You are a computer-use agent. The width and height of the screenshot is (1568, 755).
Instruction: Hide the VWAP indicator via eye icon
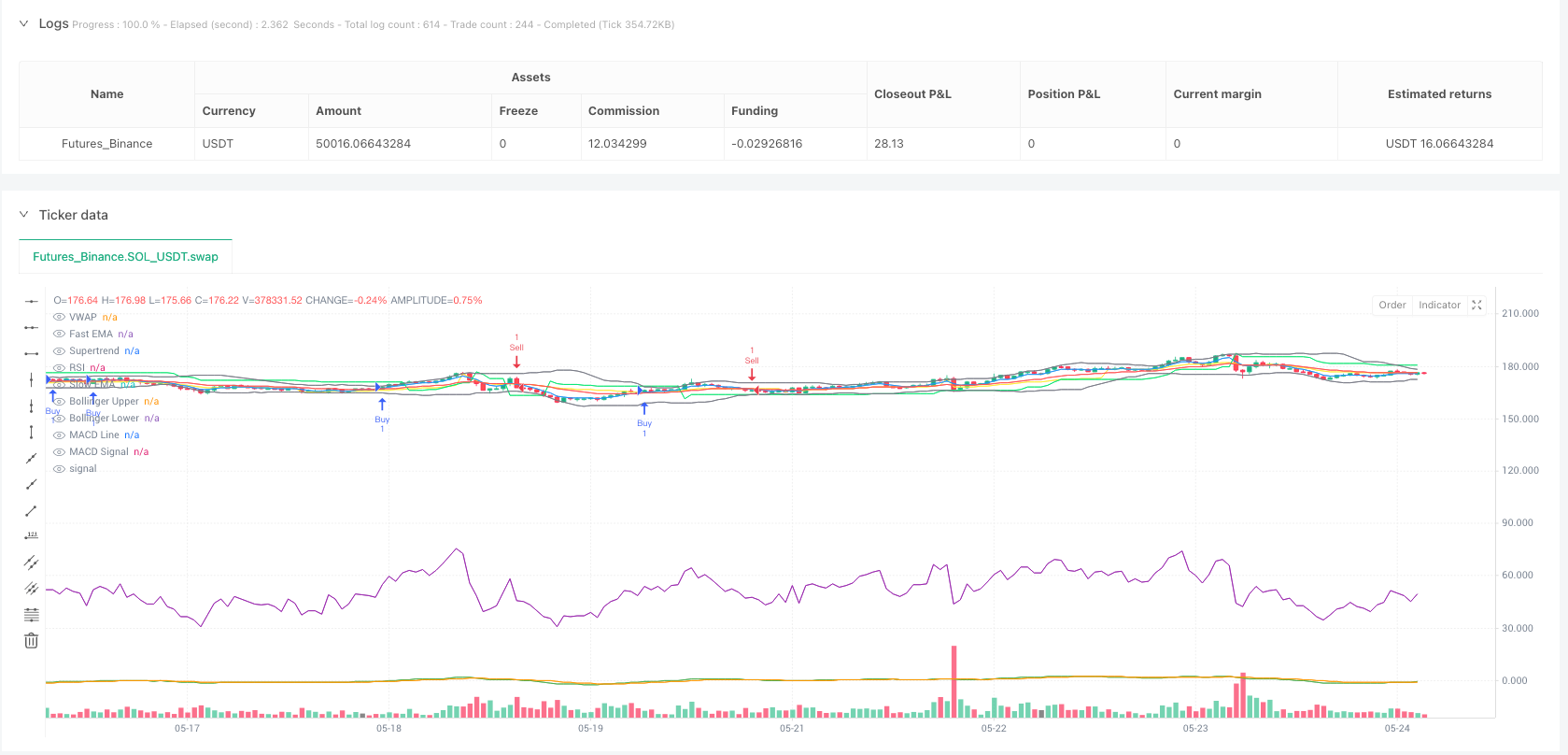pos(59,318)
